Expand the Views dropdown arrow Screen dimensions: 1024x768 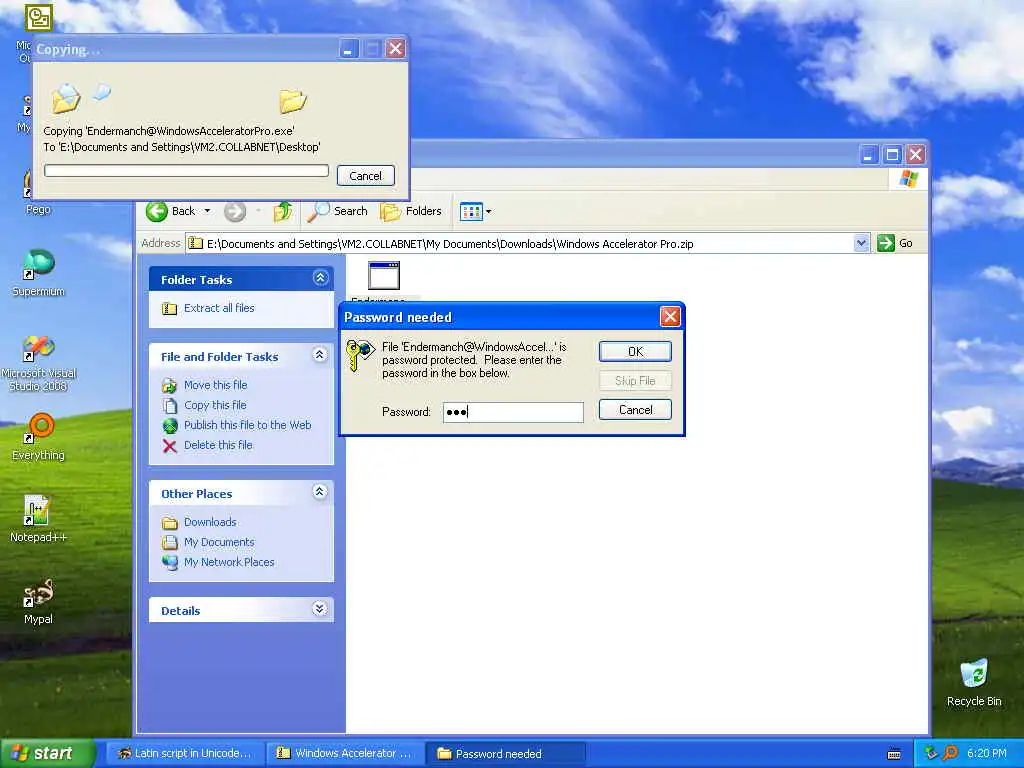488,212
